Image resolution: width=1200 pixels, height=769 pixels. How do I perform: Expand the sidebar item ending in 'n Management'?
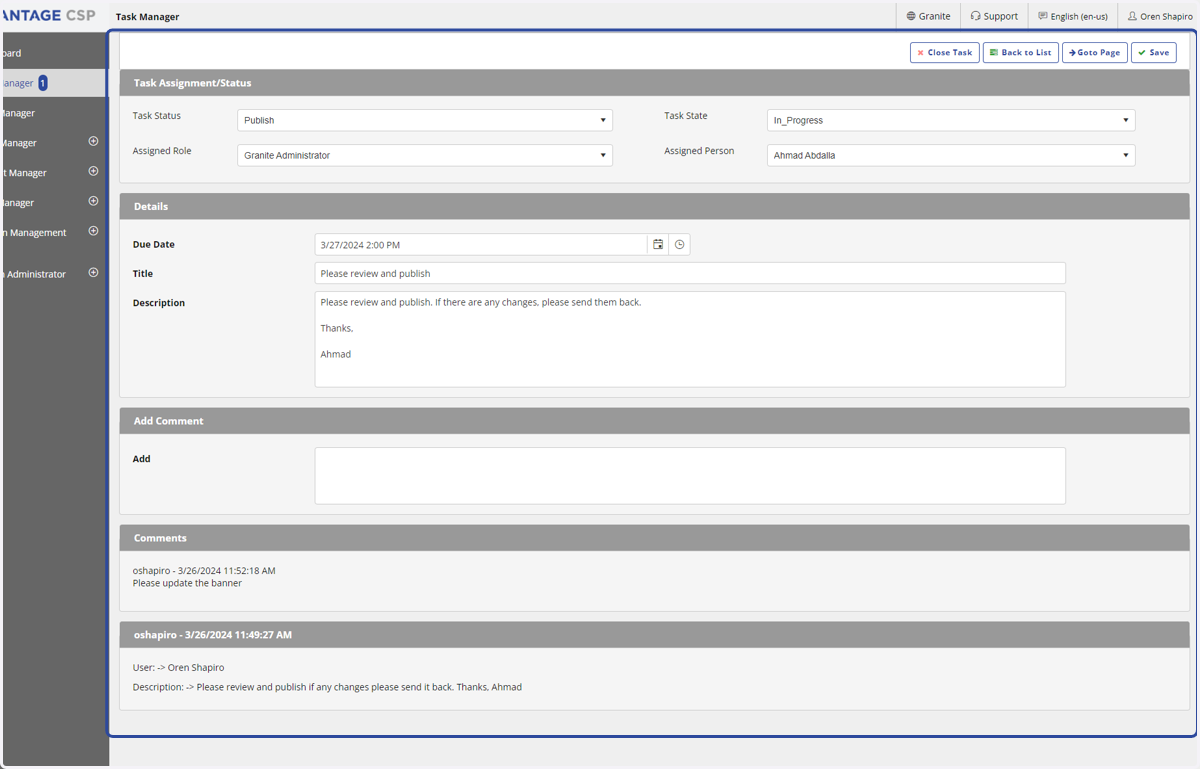tap(93, 231)
